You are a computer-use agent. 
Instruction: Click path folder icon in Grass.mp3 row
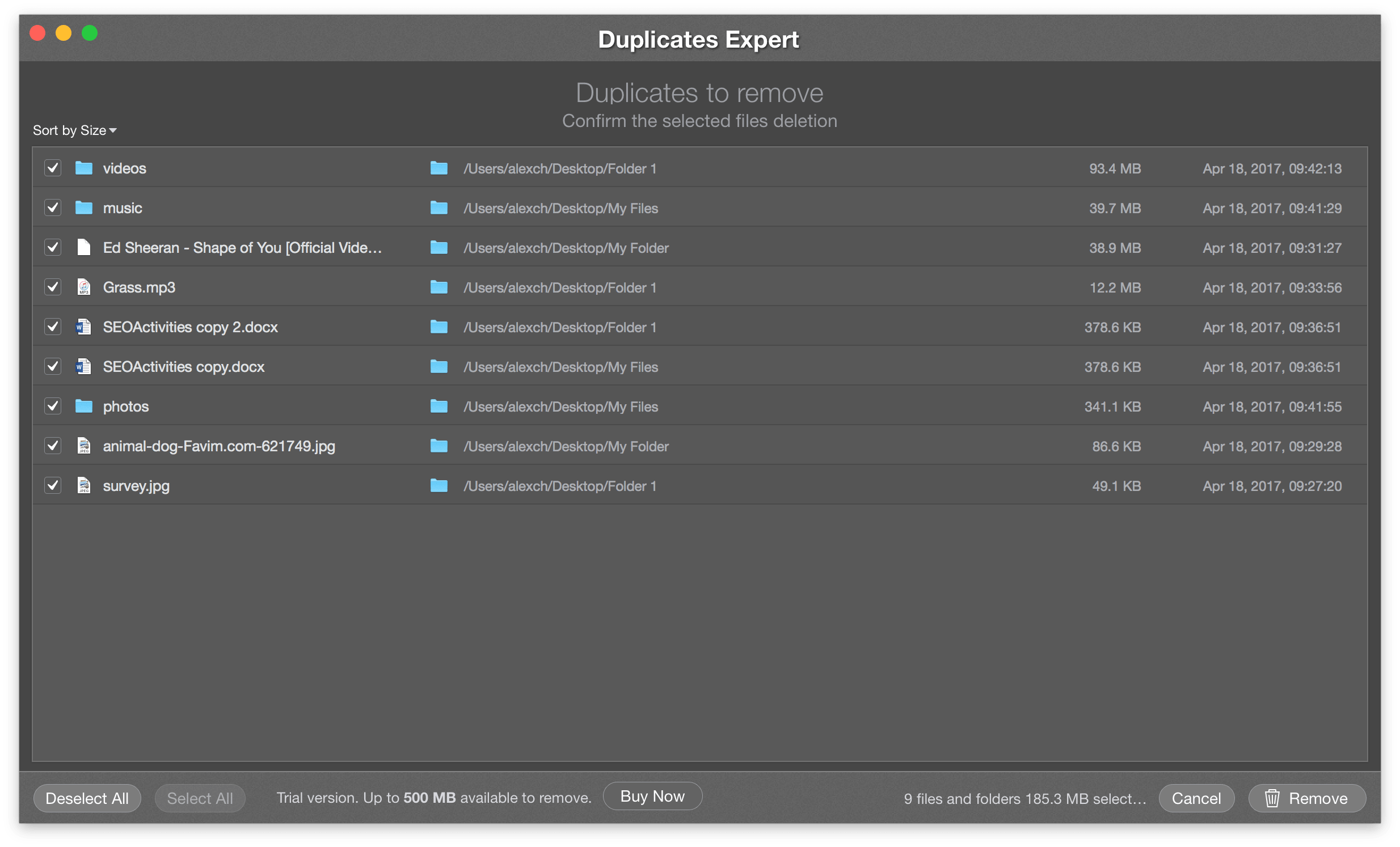click(x=438, y=287)
